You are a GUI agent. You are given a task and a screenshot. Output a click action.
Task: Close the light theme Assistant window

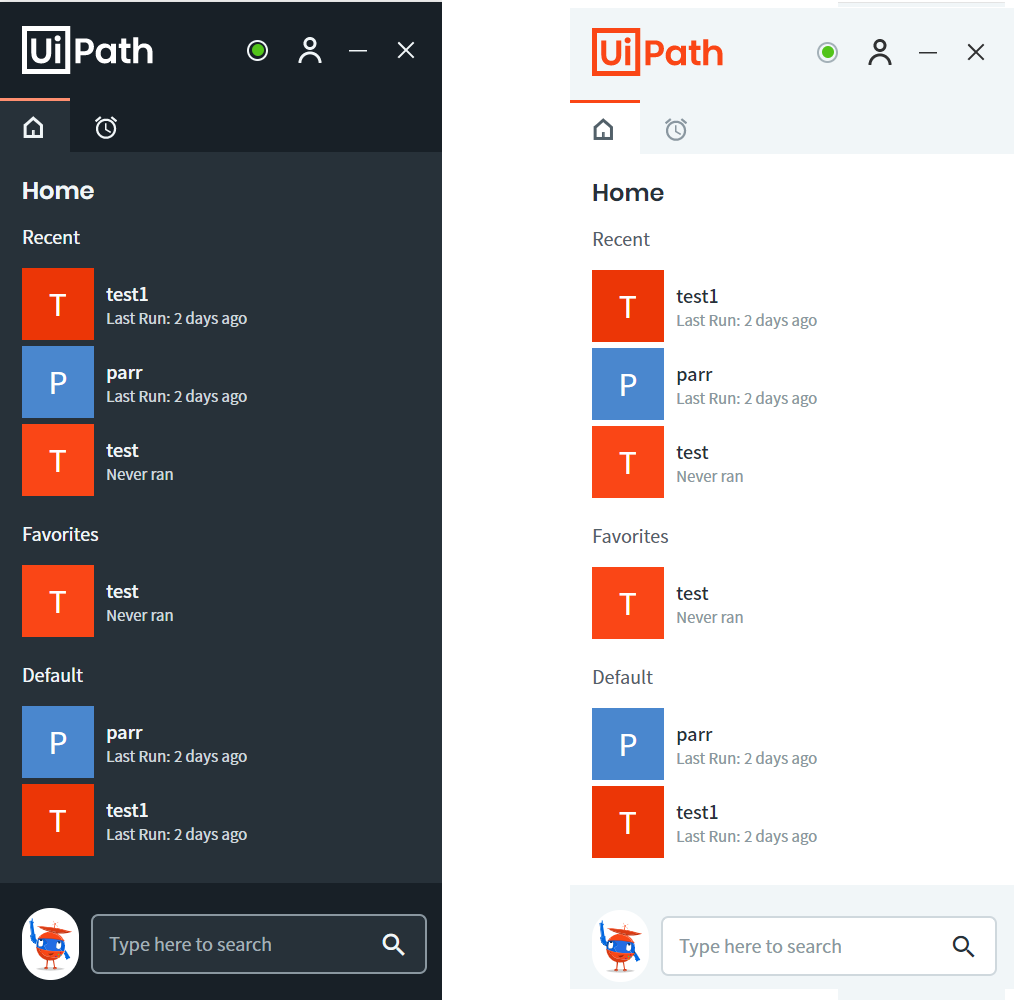tap(976, 52)
